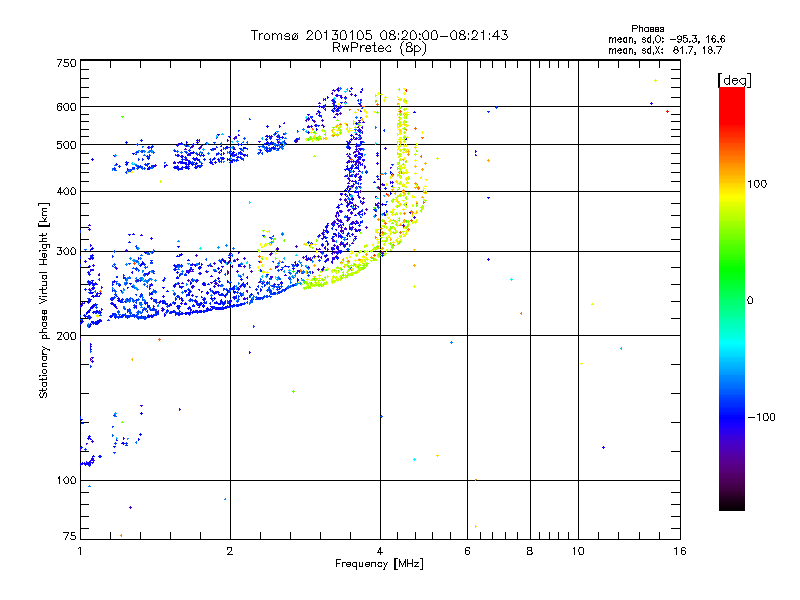Select the mean, sd,X phase statistics line
This screenshot has height=600, width=800.
[x=665, y=51]
